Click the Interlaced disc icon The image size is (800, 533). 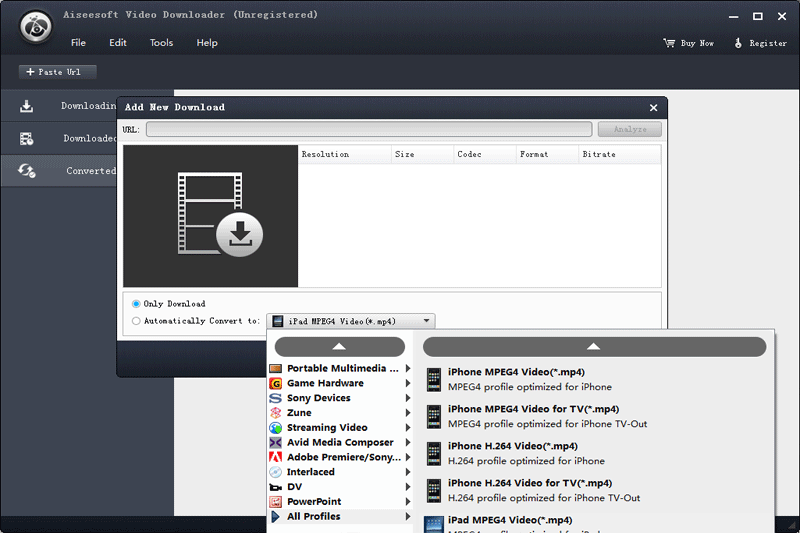pos(276,472)
